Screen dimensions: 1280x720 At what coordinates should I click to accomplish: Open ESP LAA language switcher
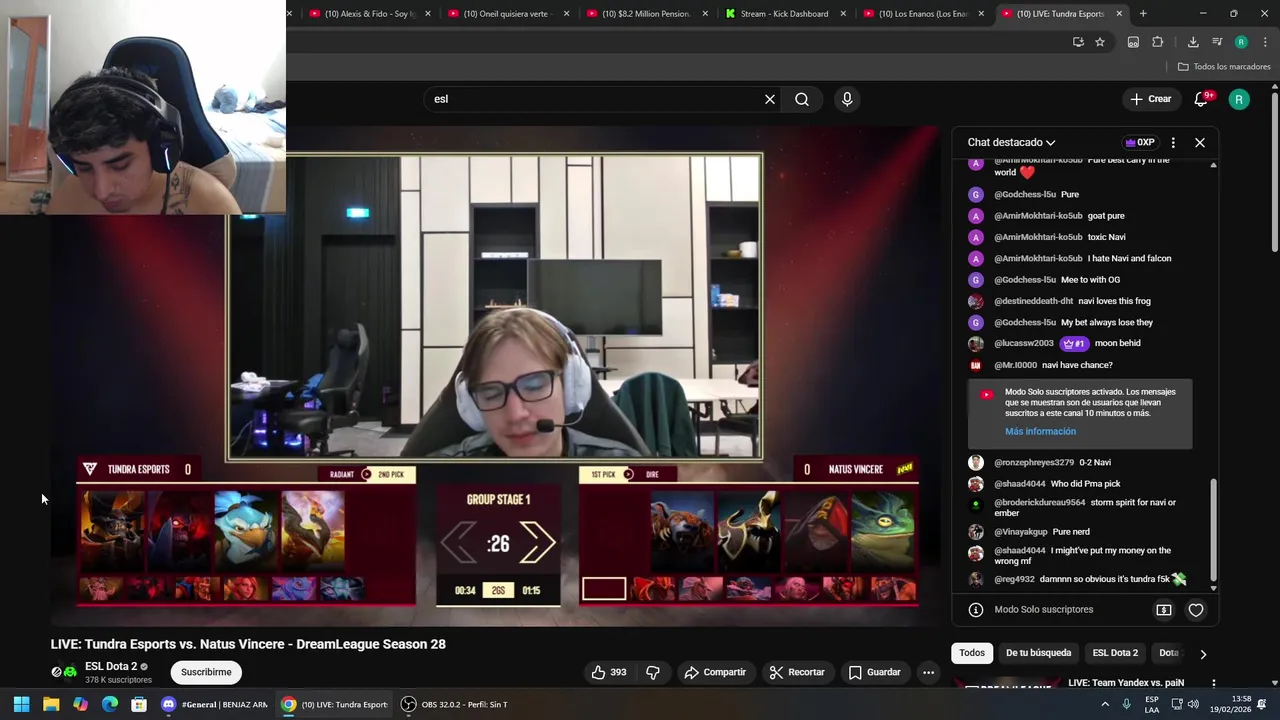tap(1152, 704)
